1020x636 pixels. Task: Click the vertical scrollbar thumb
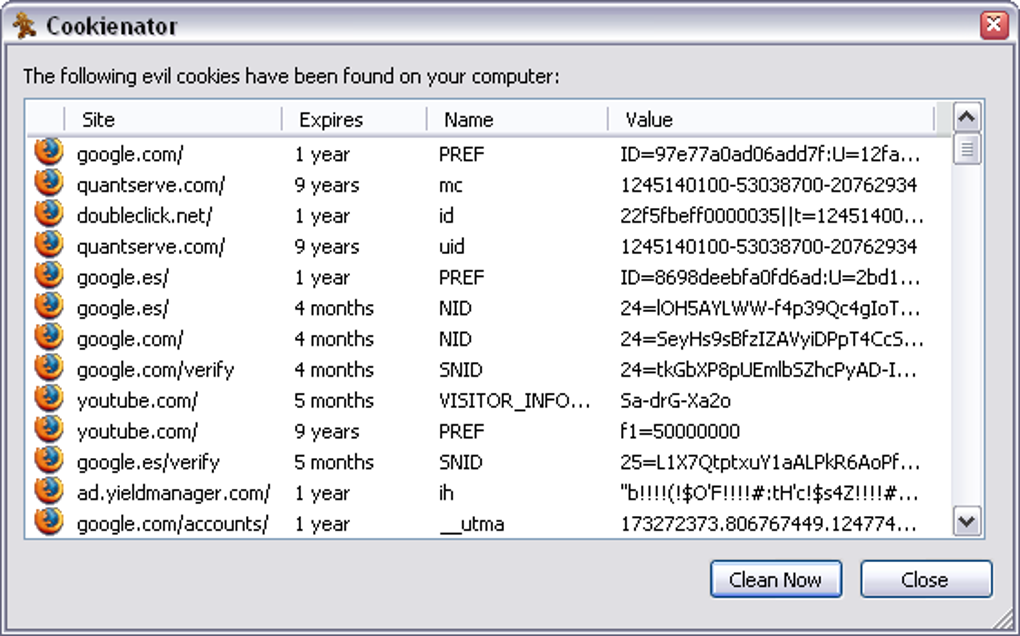click(x=967, y=149)
